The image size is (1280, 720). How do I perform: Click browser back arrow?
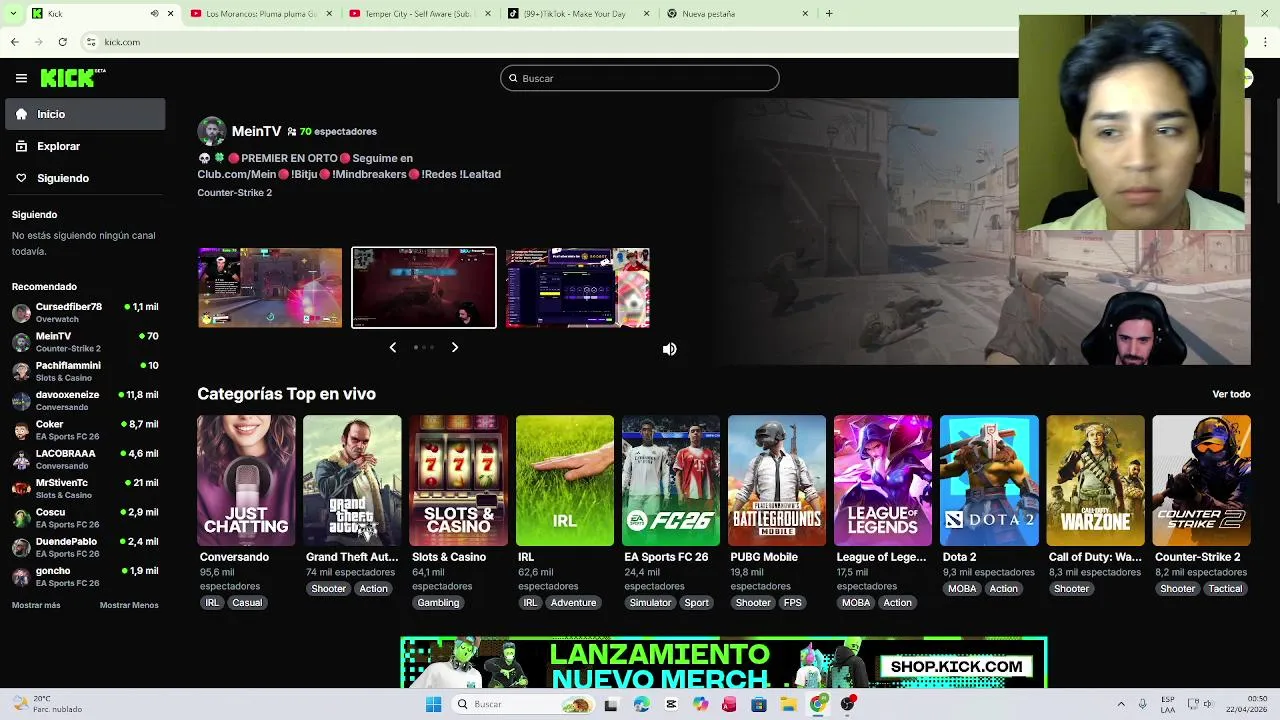tap(14, 42)
